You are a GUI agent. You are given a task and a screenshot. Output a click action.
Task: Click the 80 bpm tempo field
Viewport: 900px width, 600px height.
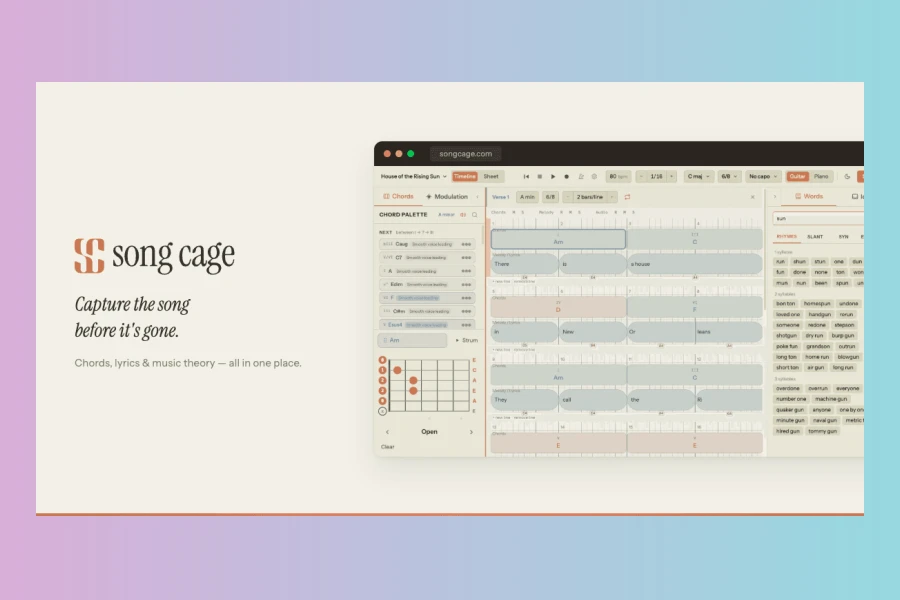tap(618, 176)
